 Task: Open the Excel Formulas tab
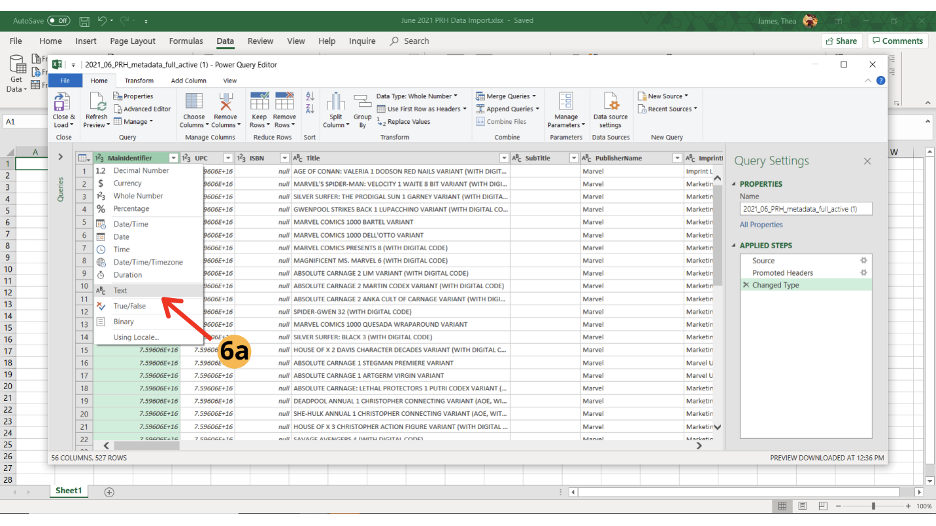coord(186,41)
